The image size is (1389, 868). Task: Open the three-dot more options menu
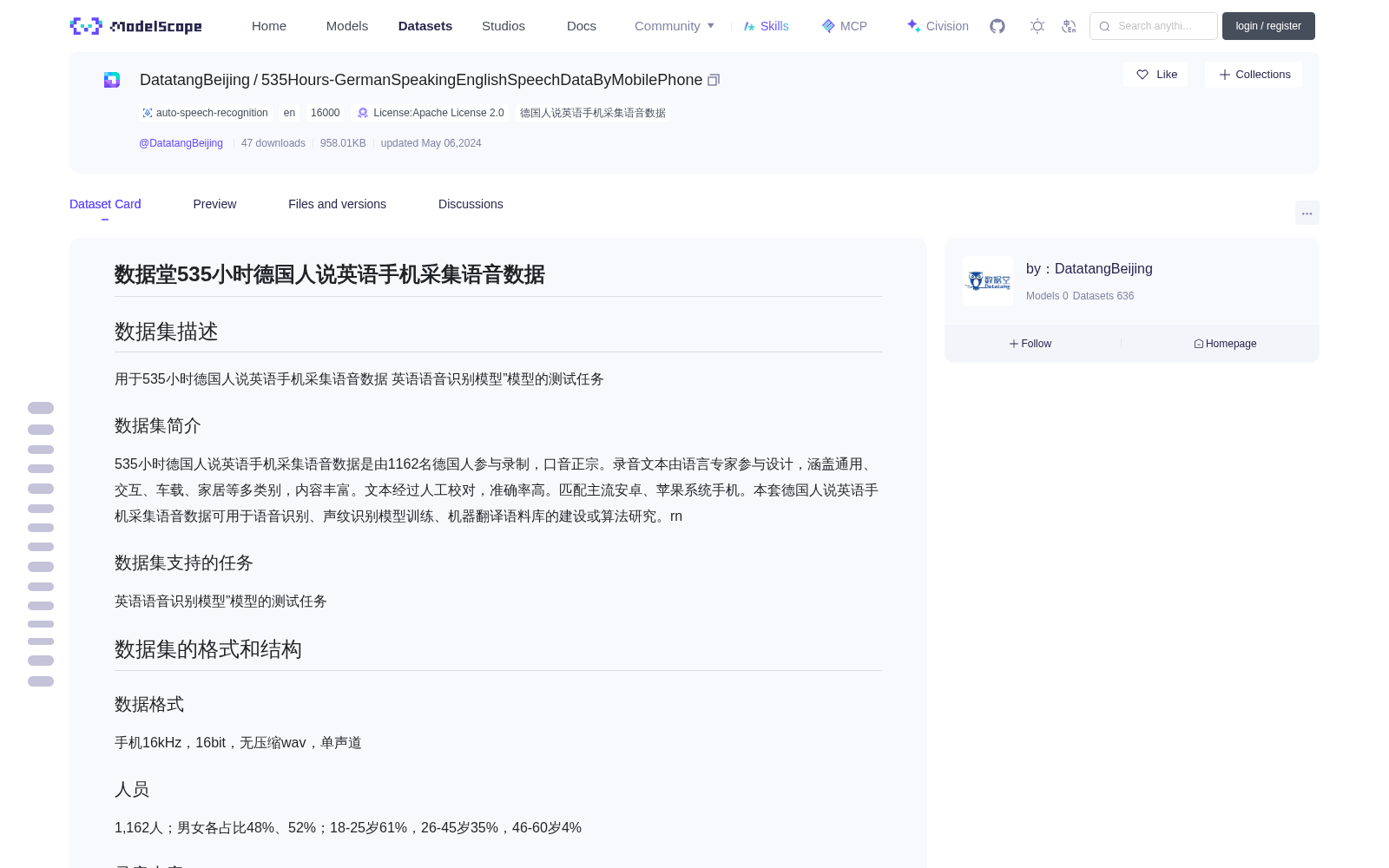point(1307,213)
